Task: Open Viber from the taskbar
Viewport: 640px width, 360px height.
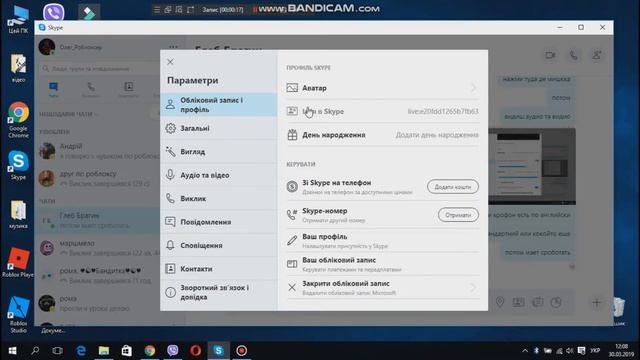Action: [x=173, y=351]
